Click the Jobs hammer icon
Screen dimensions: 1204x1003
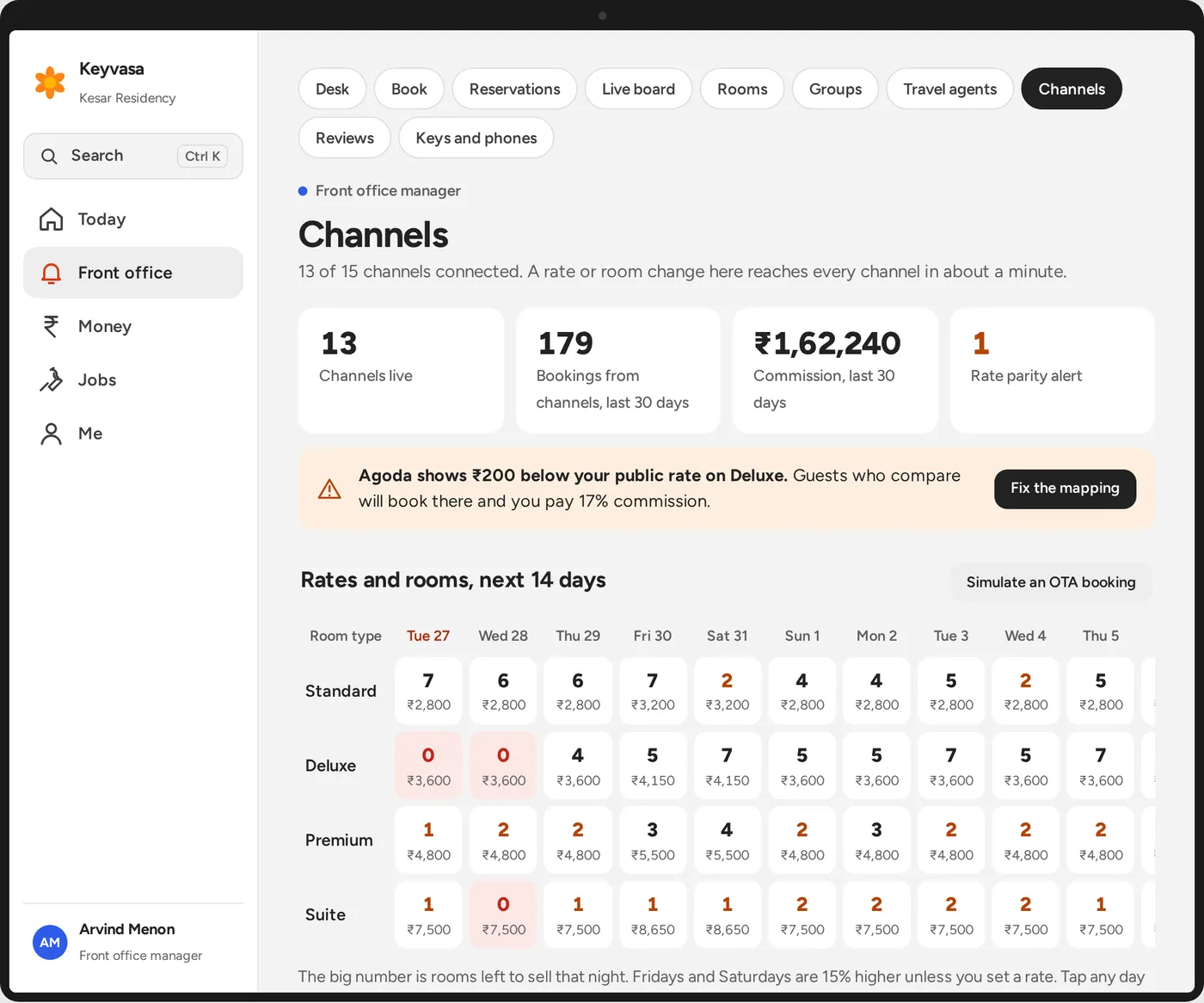(x=52, y=380)
